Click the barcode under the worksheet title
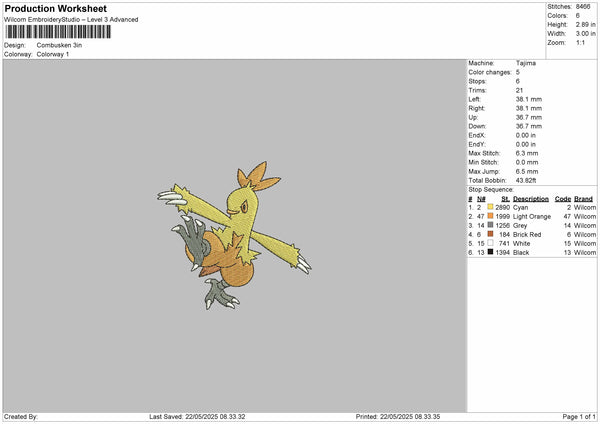This screenshot has width=600, height=424. coord(58,32)
